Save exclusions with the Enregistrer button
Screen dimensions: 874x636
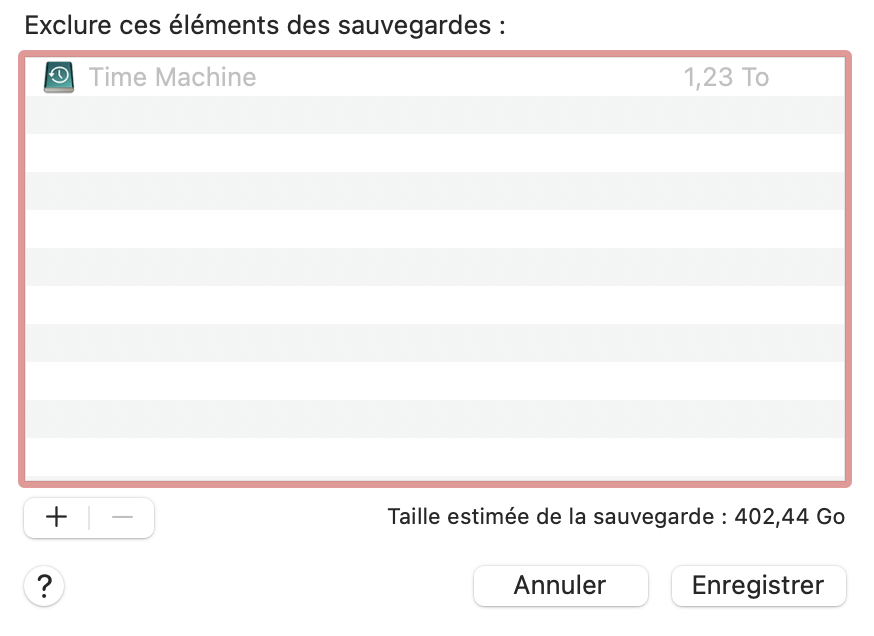pyautogui.click(x=758, y=585)
